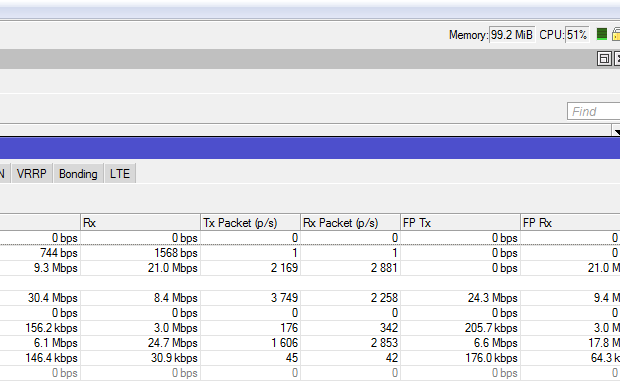Click the Rx Packet value 2 258
Viewport: 620px width, 384px height.
point(384,298)
